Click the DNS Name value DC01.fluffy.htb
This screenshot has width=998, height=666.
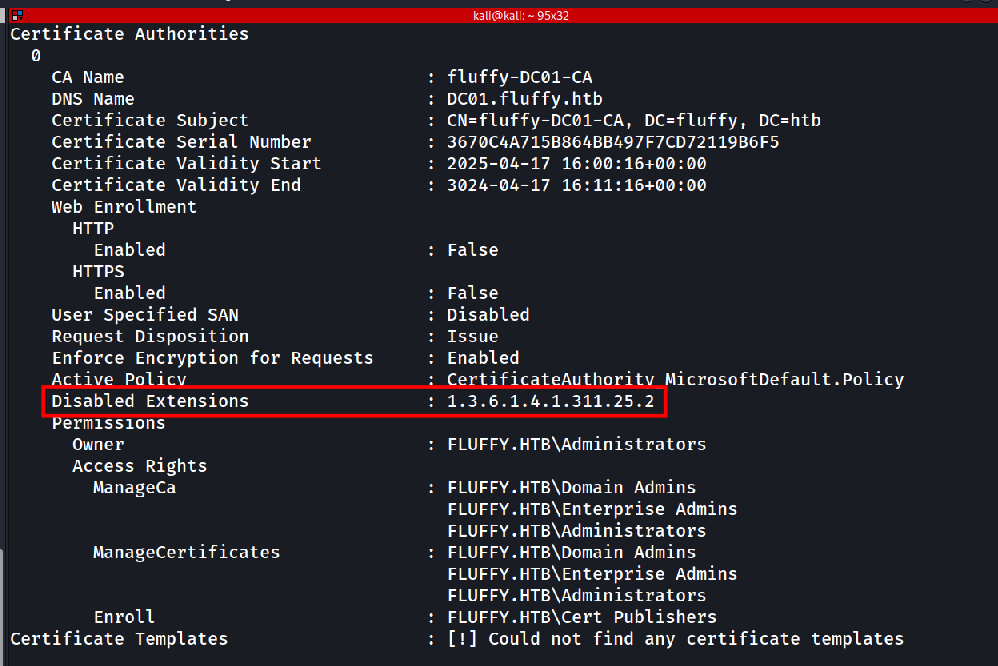click(x=524, y=99)
